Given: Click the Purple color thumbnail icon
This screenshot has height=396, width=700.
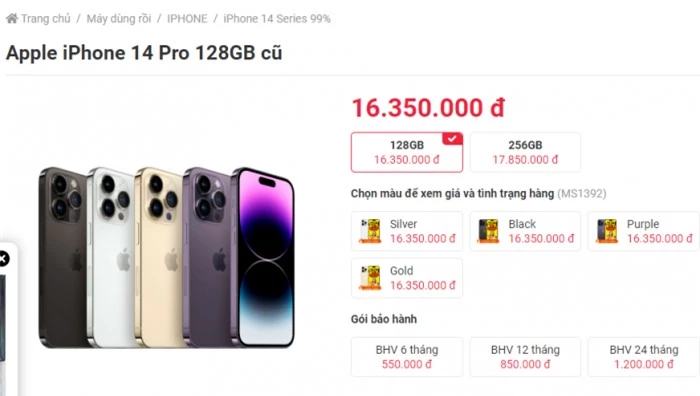Looking at the screenshot, I should (x=607, y=231).
